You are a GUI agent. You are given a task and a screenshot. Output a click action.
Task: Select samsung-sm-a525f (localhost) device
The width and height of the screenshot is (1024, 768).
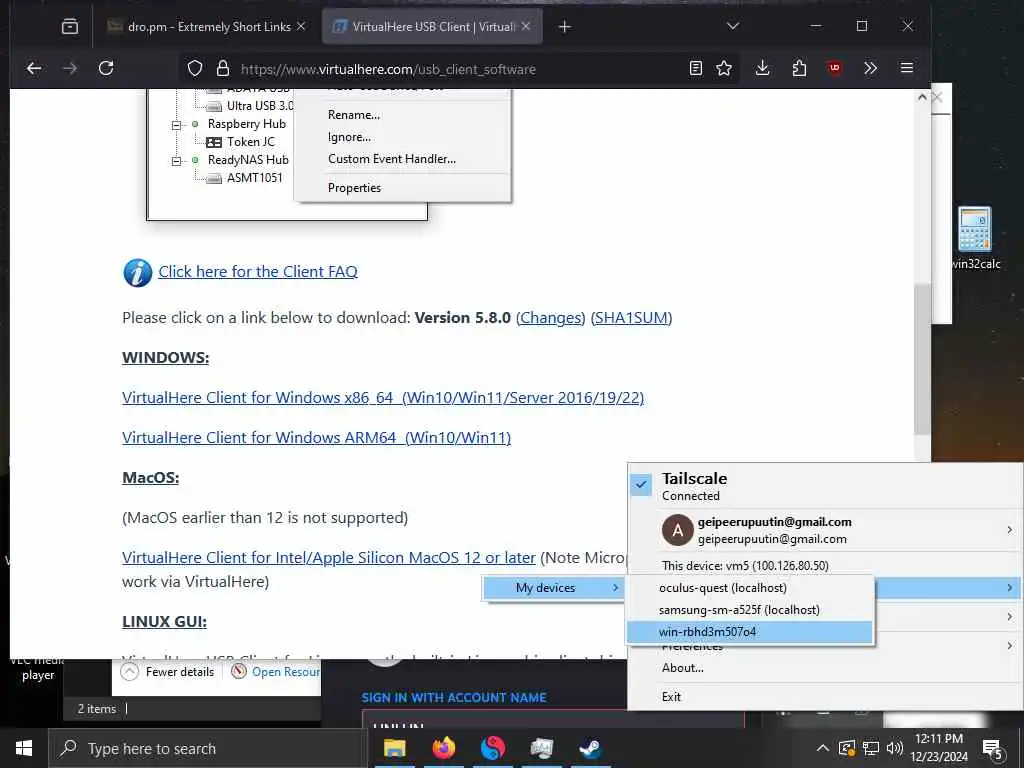pyautogui.click(x=749, y=610)
